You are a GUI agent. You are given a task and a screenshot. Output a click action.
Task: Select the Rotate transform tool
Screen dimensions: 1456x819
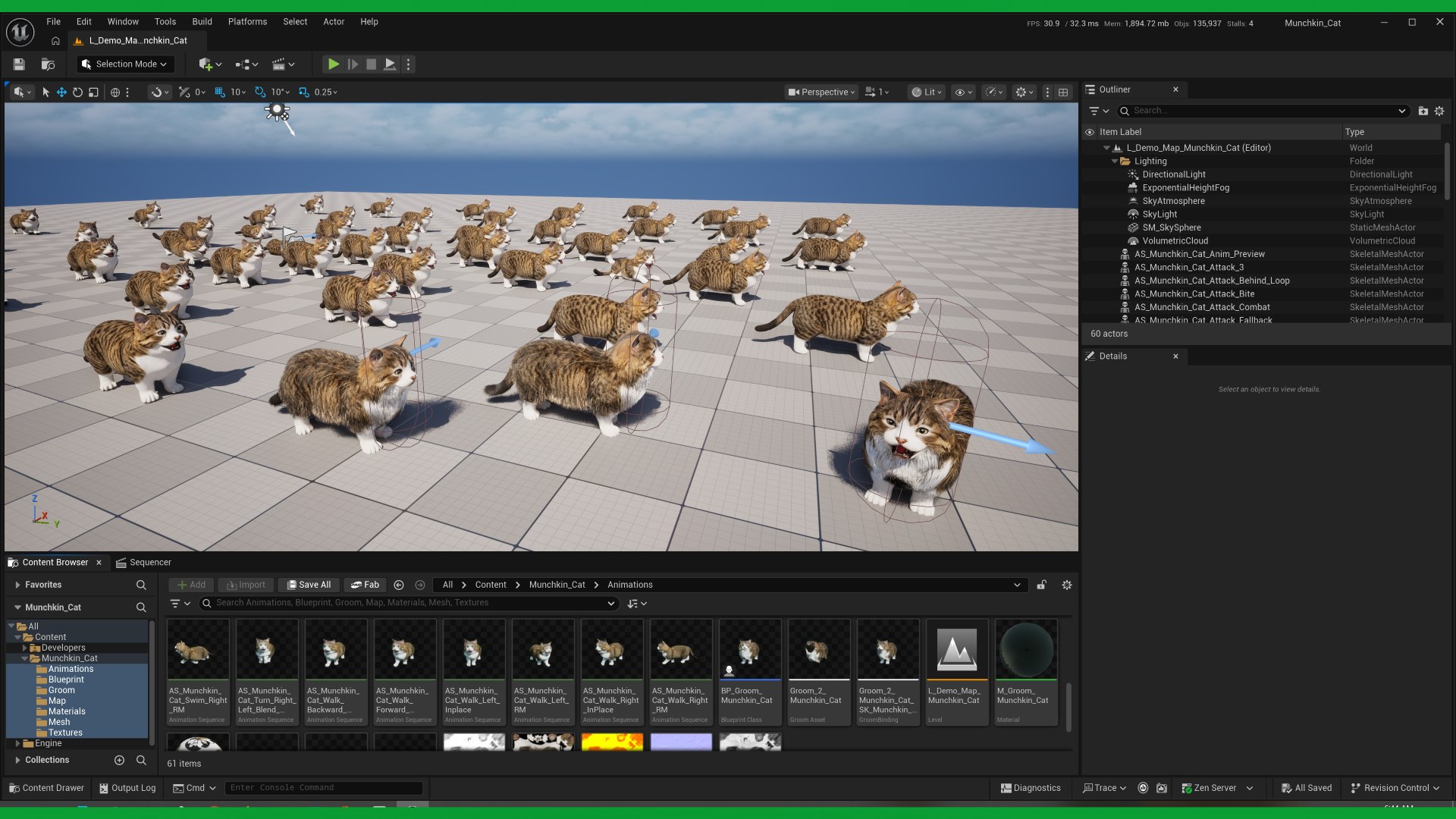click(x=77, y=93)
